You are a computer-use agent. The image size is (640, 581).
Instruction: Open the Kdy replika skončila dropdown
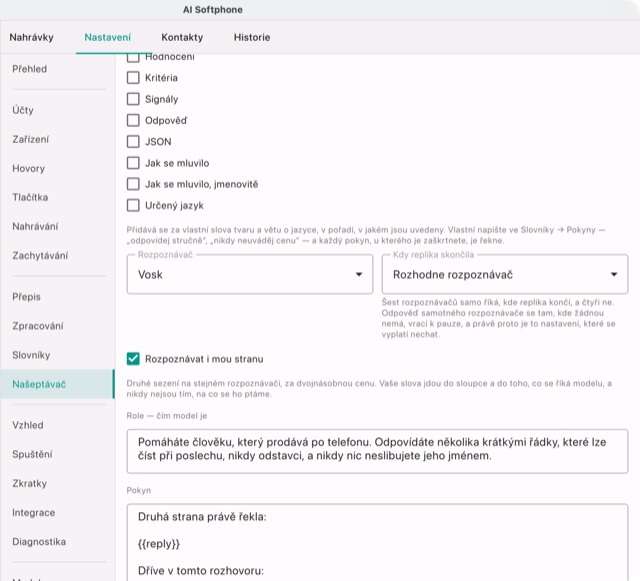click(505, 274)
